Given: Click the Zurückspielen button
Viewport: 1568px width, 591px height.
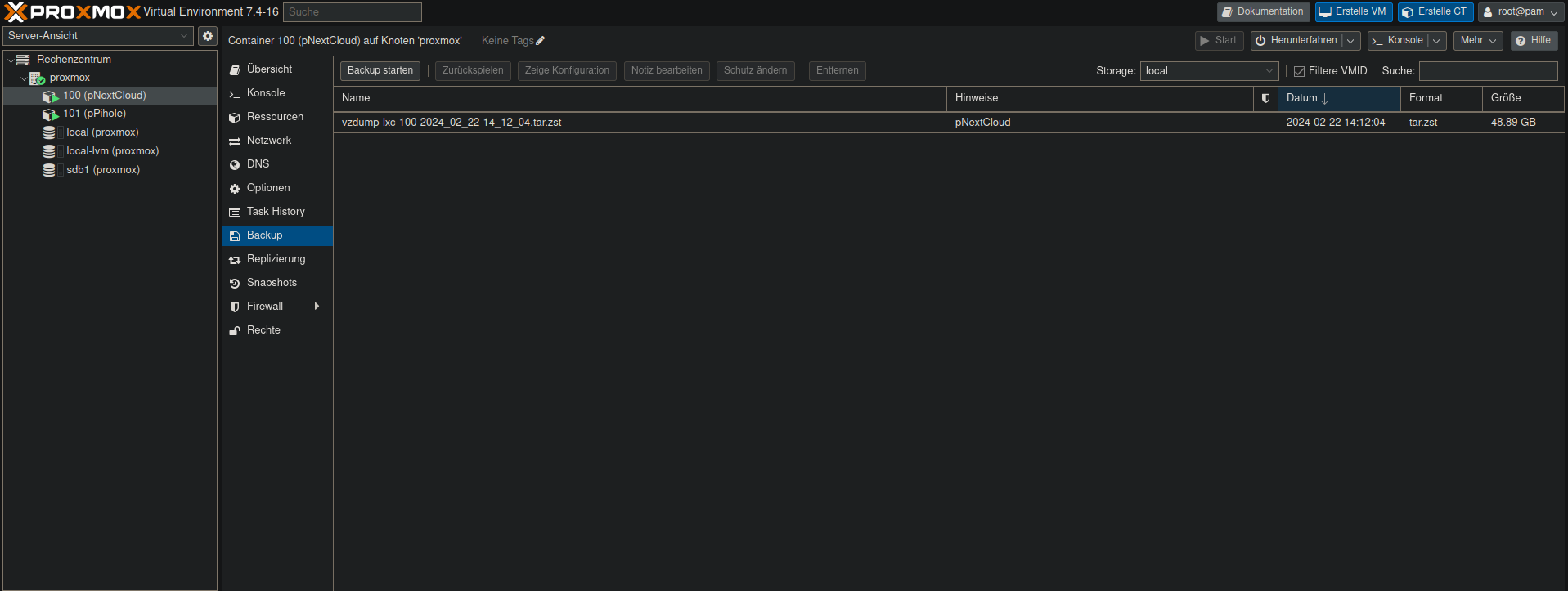Looking at the screenshot, I should [x=473, y=71].
